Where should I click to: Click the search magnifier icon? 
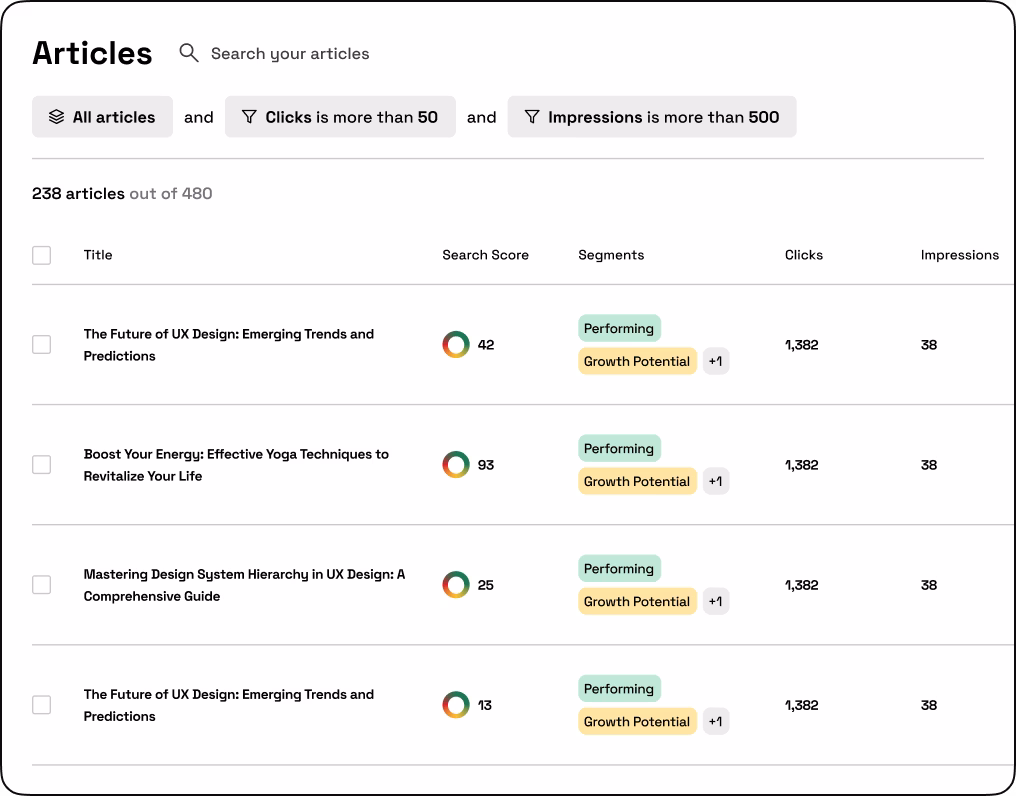point(188,53)
